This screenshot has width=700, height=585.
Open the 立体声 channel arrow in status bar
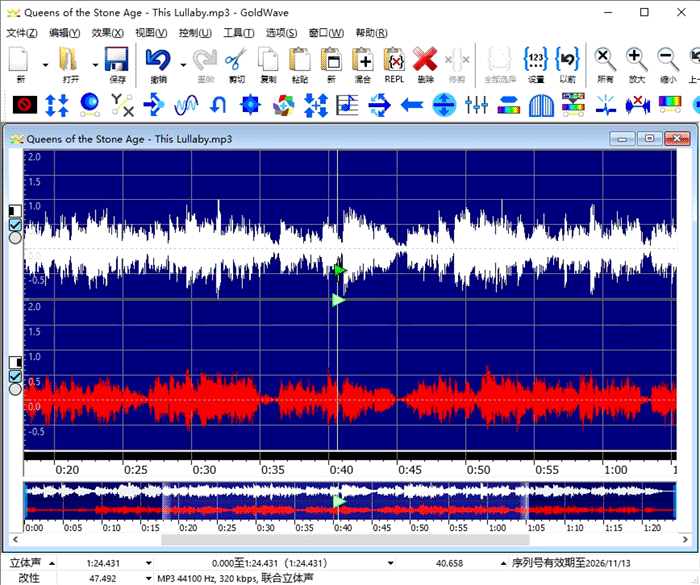coord(52,563)
